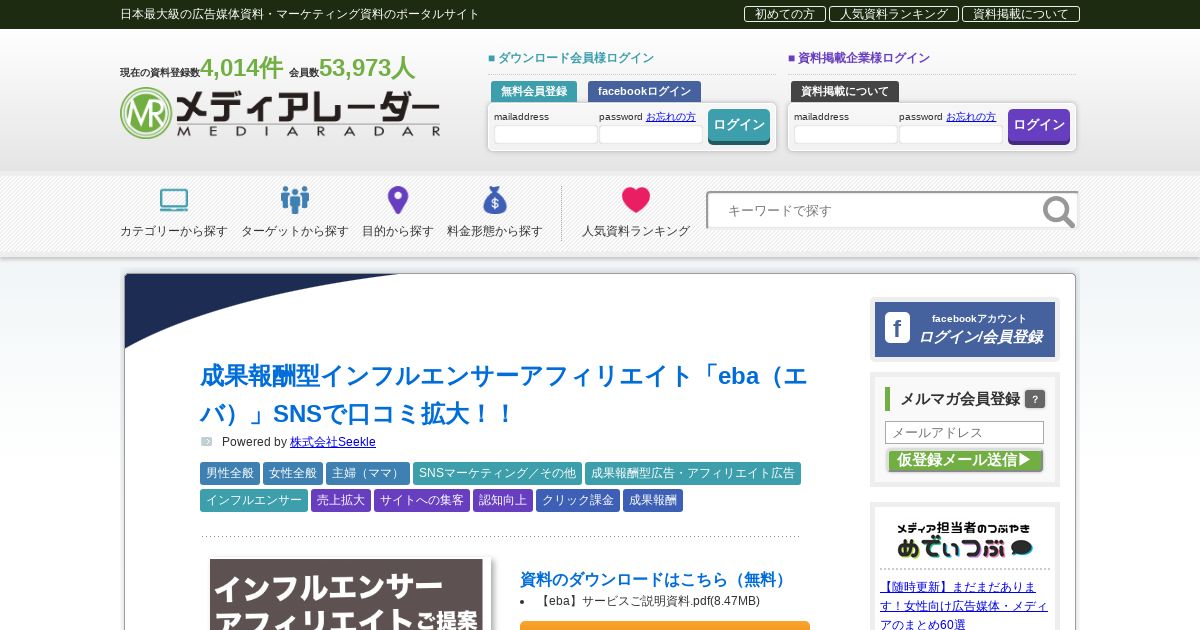Screen dimensions: 1200x630
Task: Click the company mailaddress field
Action: [x=846, y=134]
